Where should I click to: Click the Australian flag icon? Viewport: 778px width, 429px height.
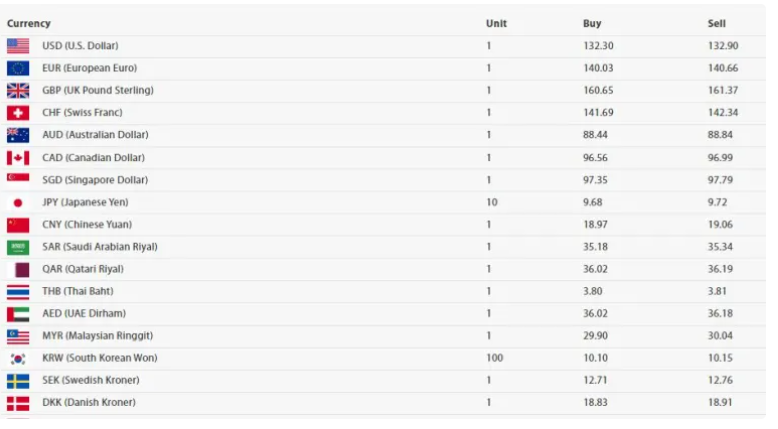(x=18, y=135)
